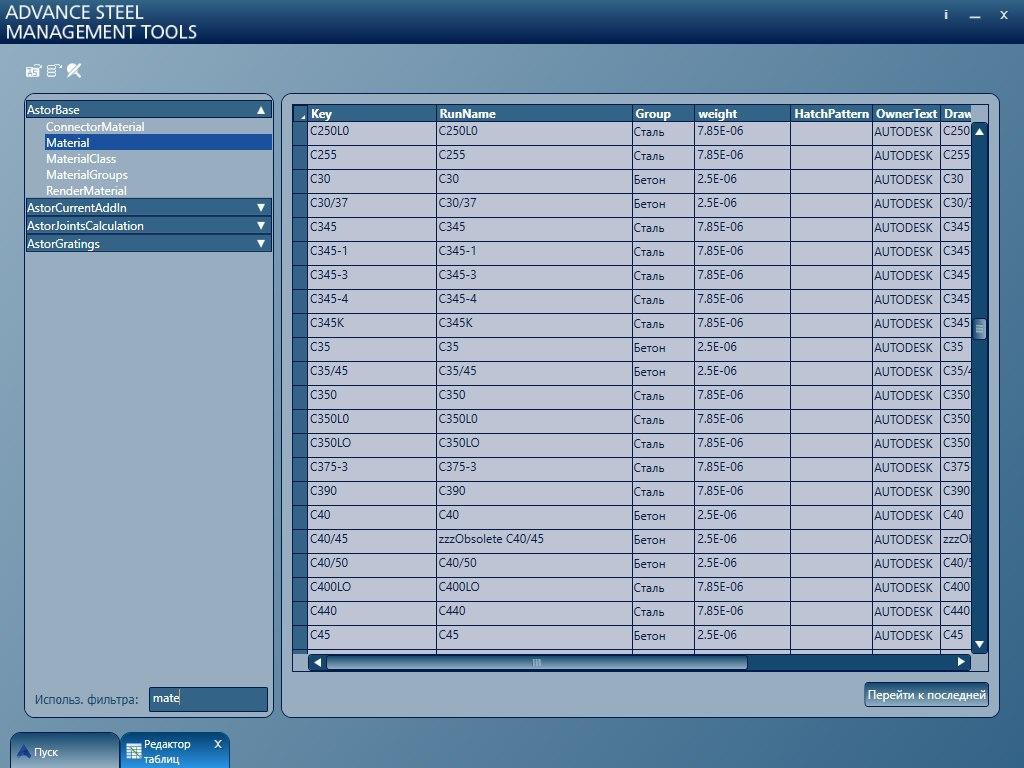Close the Редактор таблиц tab with X
Viewport: 1024px width, 768px height.
[x=218, y=744]
